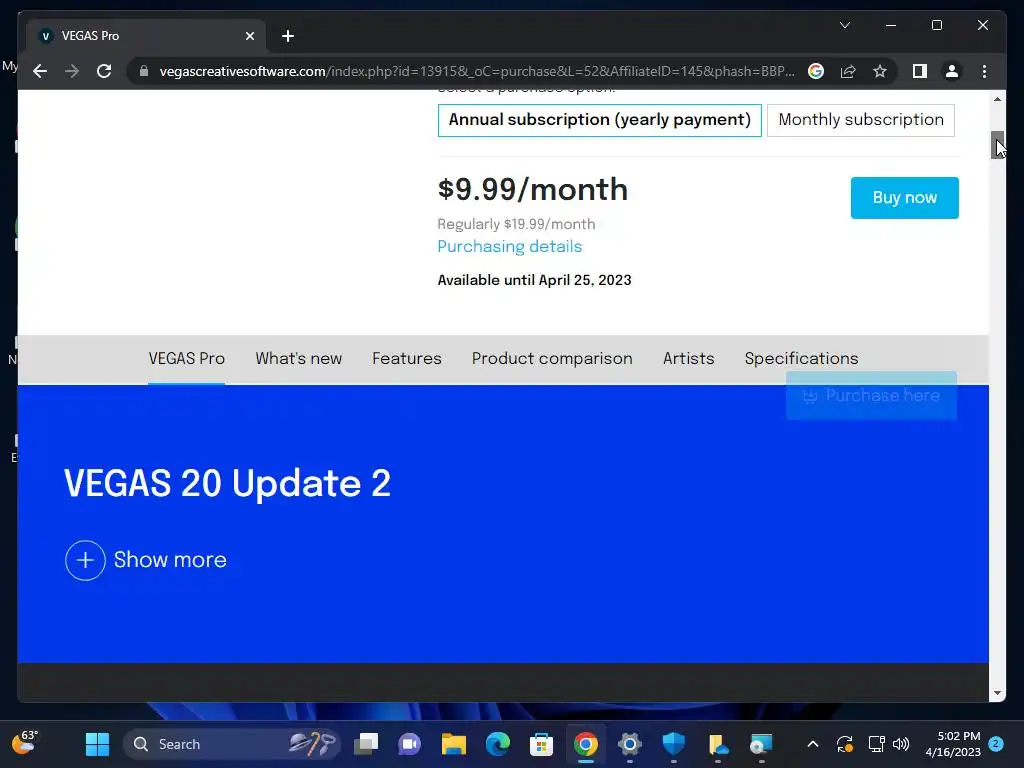Open the Chat app on the taskbar
The height and width of the screenshot is (768, 1024).
coord(409,744)
